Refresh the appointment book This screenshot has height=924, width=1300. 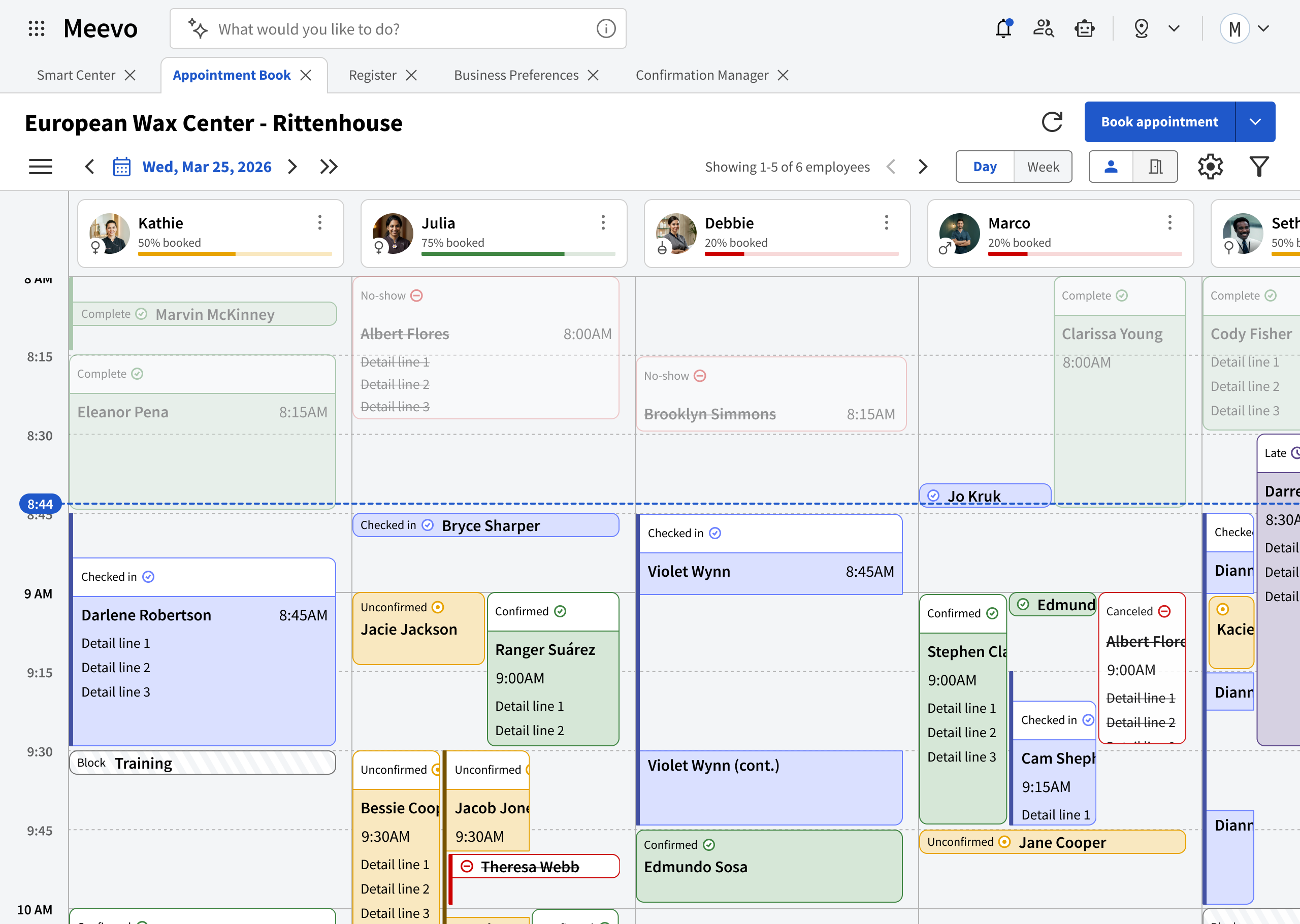click(x=1052, y=122)
